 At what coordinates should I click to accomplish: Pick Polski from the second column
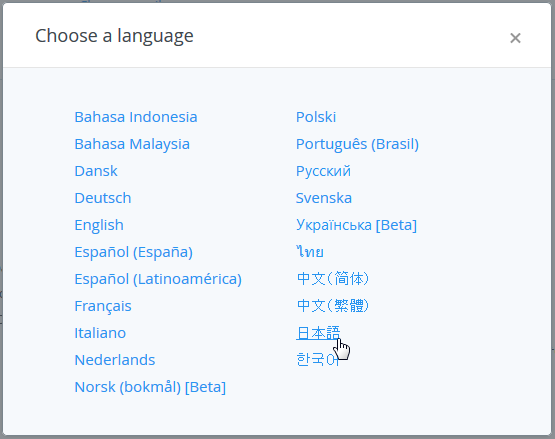pyautogui.click(x=316, y=117)
